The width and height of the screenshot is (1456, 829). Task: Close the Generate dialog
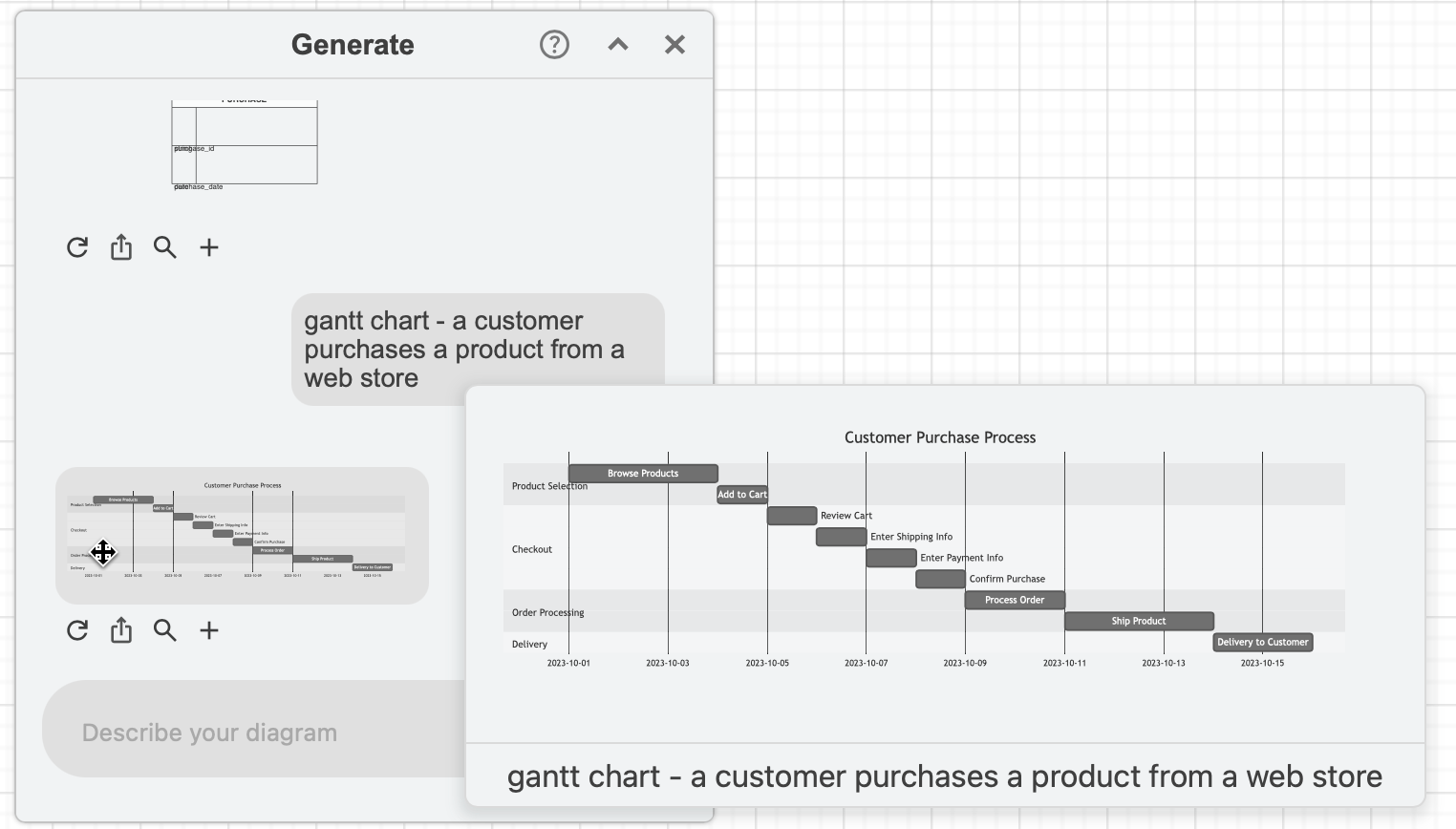(674, 44)
